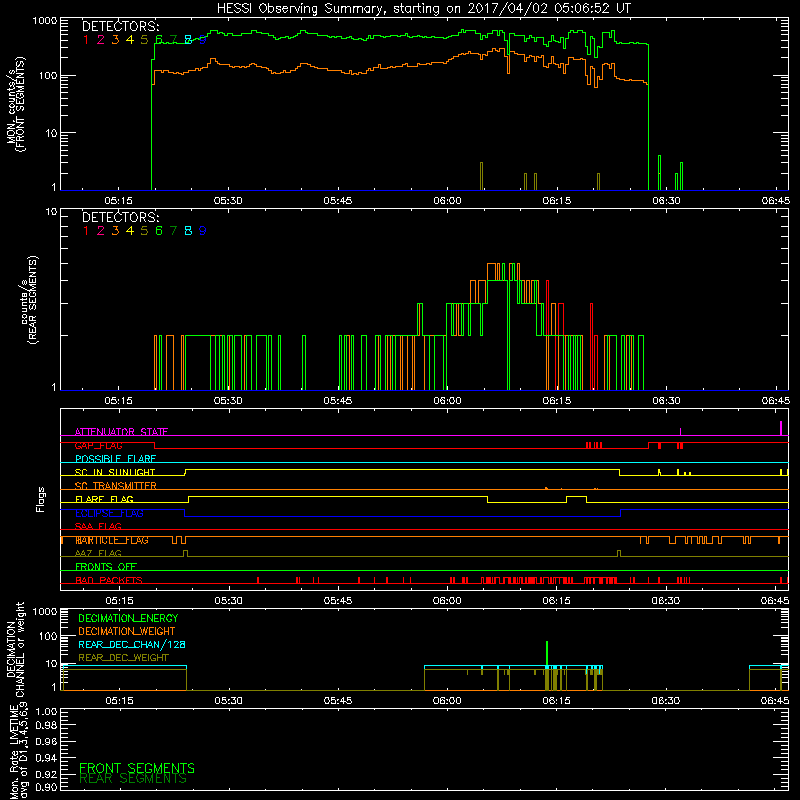Click the 06:45 tick under the decimation plot
The width and height of the screenshot is (800, 800).
coord(775,701)
